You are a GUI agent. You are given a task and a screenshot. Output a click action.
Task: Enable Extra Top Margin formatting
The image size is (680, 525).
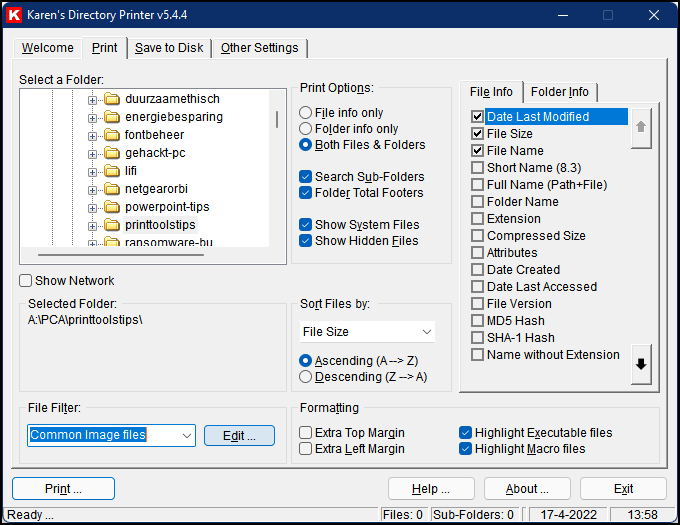tap(305, 433)
